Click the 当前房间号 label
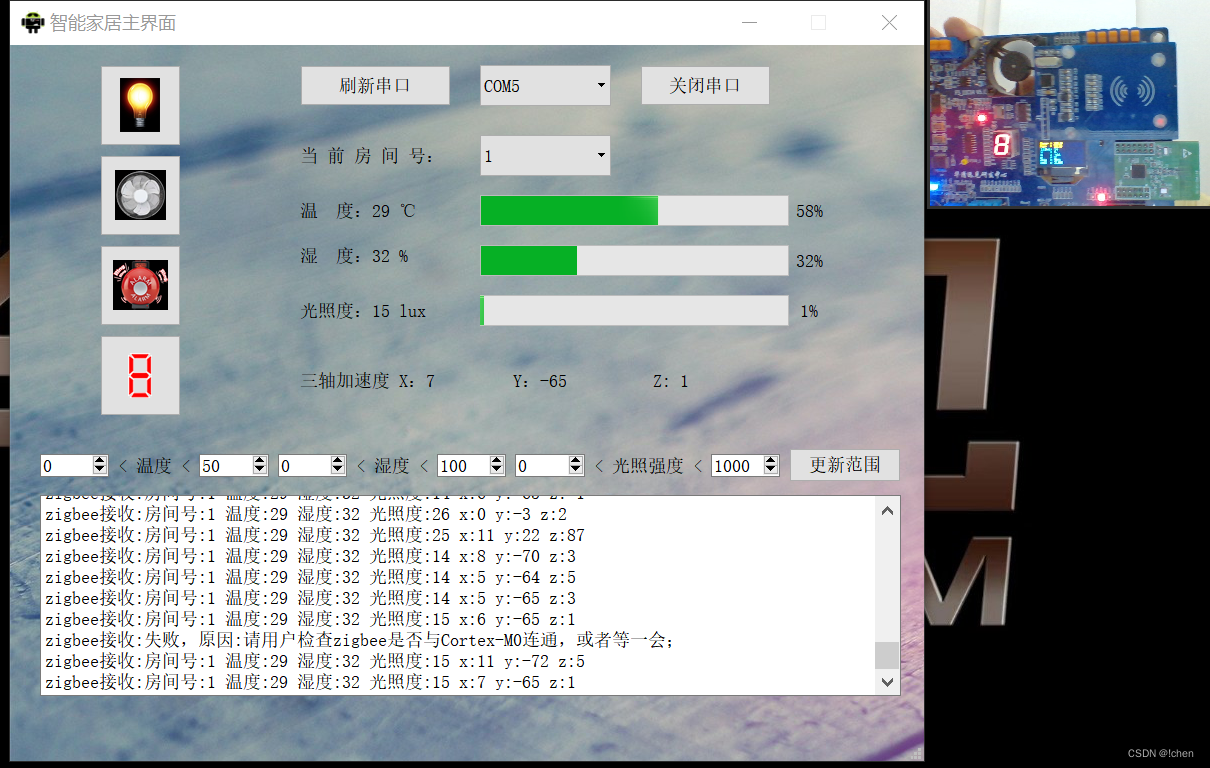This screenshot has width=1210, height=768. (x=368, y=156)
